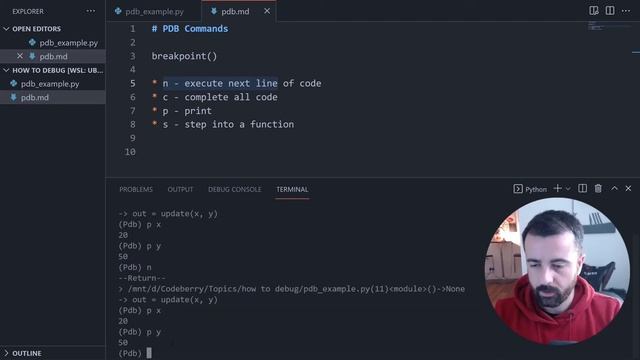This screenshot has width=640, height=360.
Task: Click the 'c - complete all code' line
Action: 220,97
